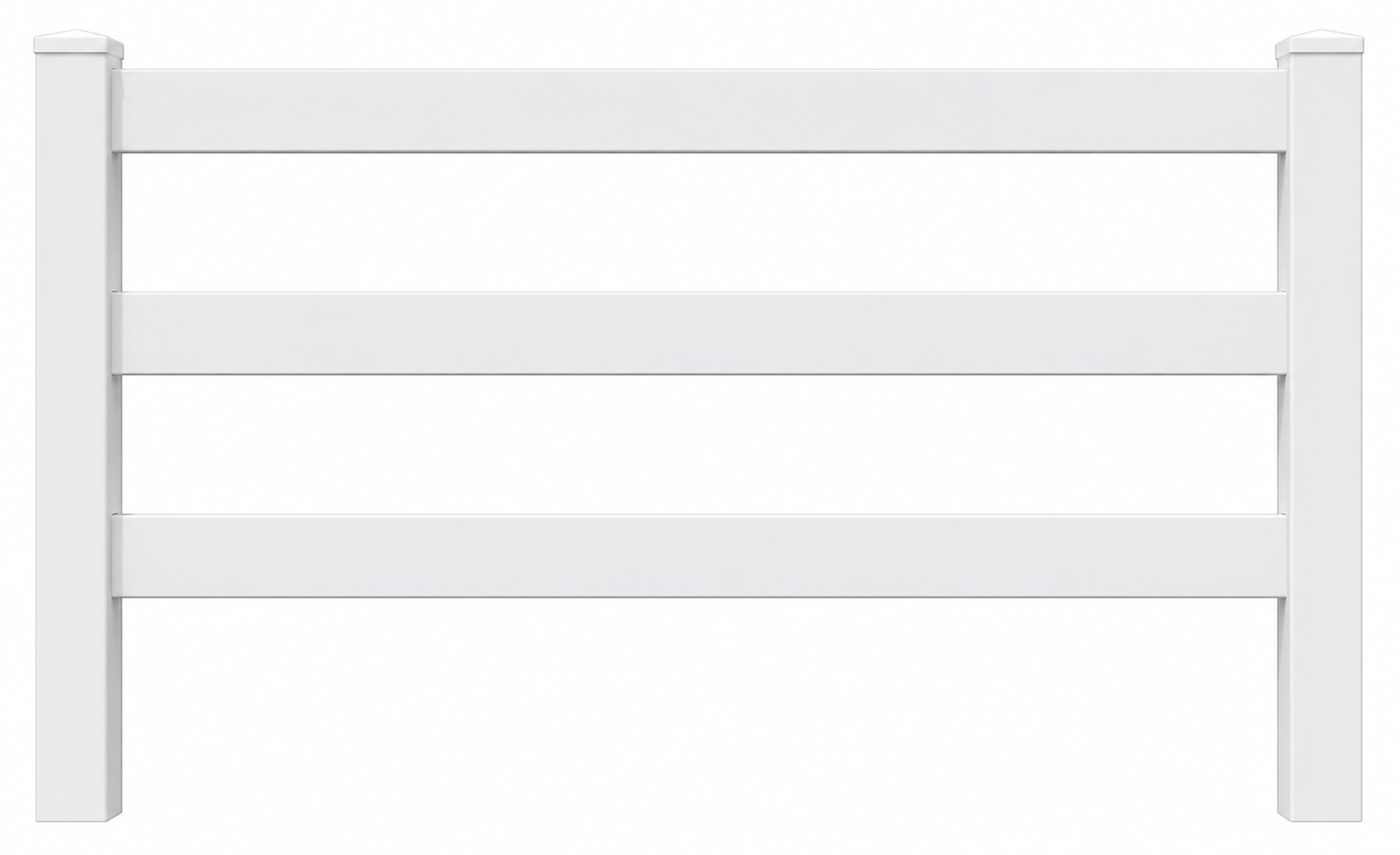Click where the middle rail meets the right post

[x=1283, y=334]
